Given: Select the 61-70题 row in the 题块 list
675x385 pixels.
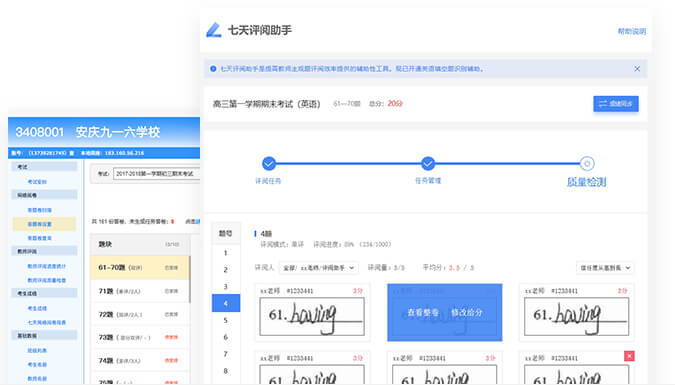Looking at the screenshot, I should click(139, 267).
